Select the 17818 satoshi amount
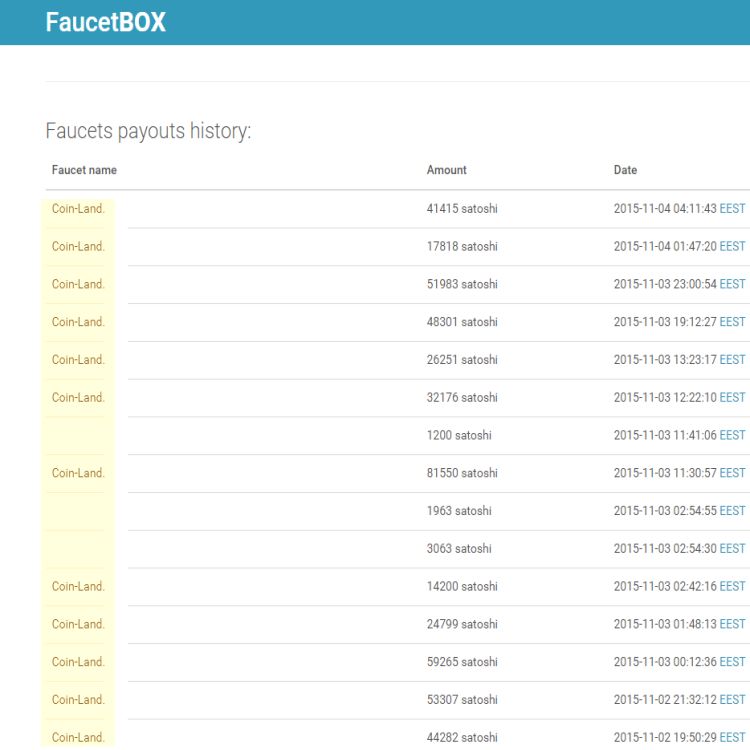The height and width of the screenshot is (750, 750). (x=462, y=246)
